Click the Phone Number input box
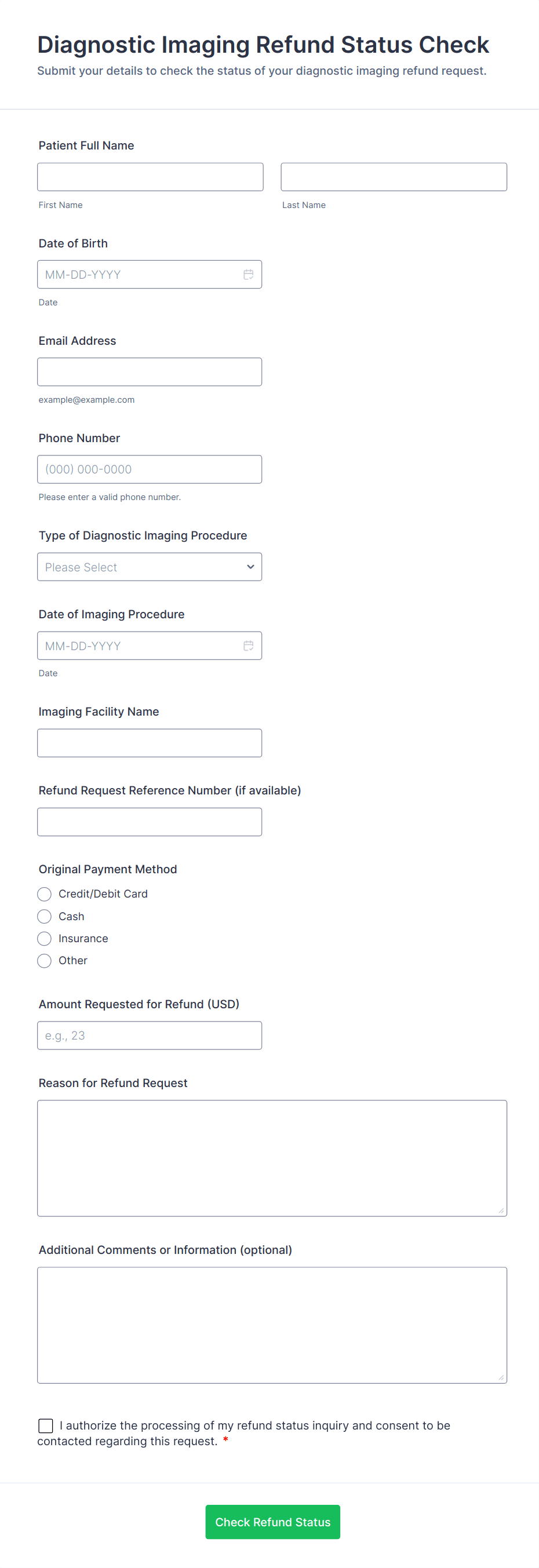The height and width of the screenshot is (1568, 539). pos(149,469)
